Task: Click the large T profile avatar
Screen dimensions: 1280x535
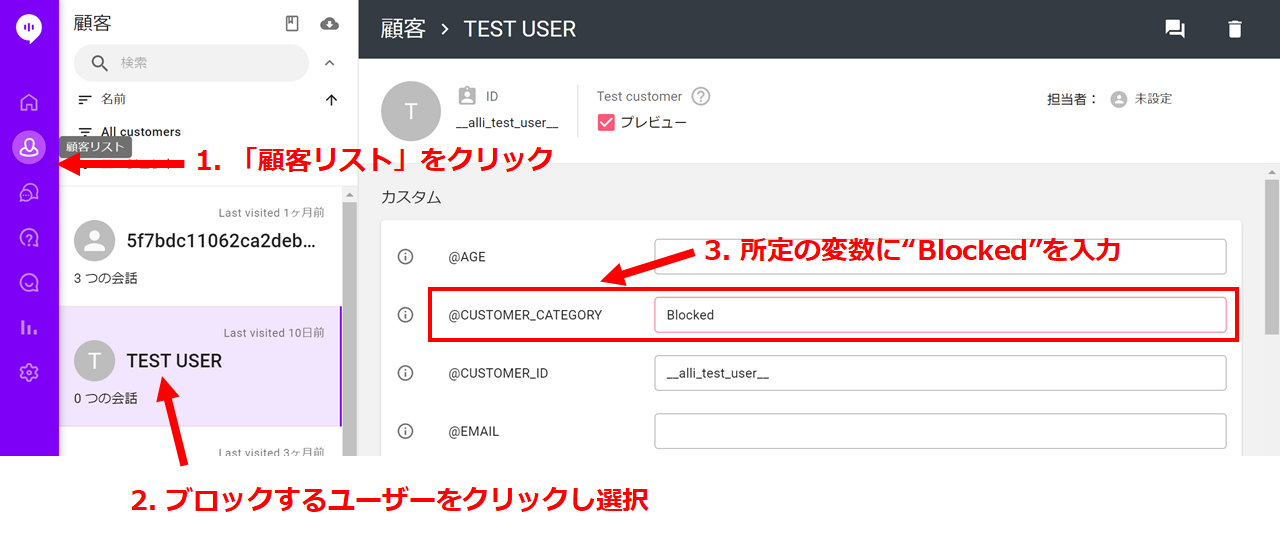Action: coord(411,111)
